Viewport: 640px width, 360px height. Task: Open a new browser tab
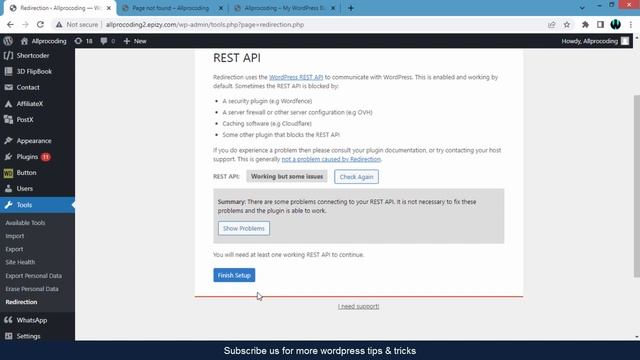(351, 8)
